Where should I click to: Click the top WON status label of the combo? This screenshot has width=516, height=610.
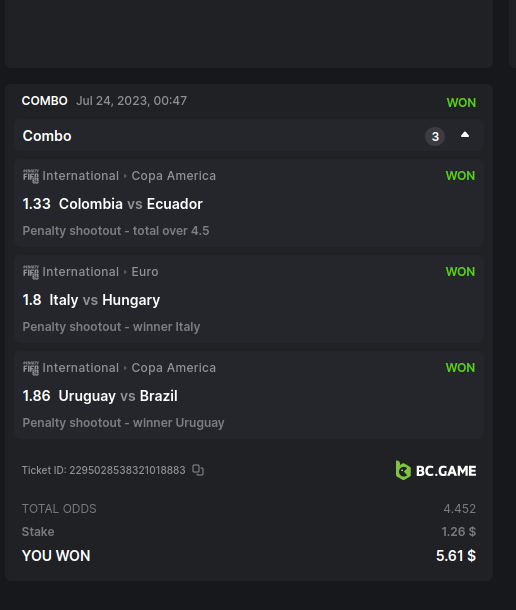pyautogui.click(x=461, y=103)
